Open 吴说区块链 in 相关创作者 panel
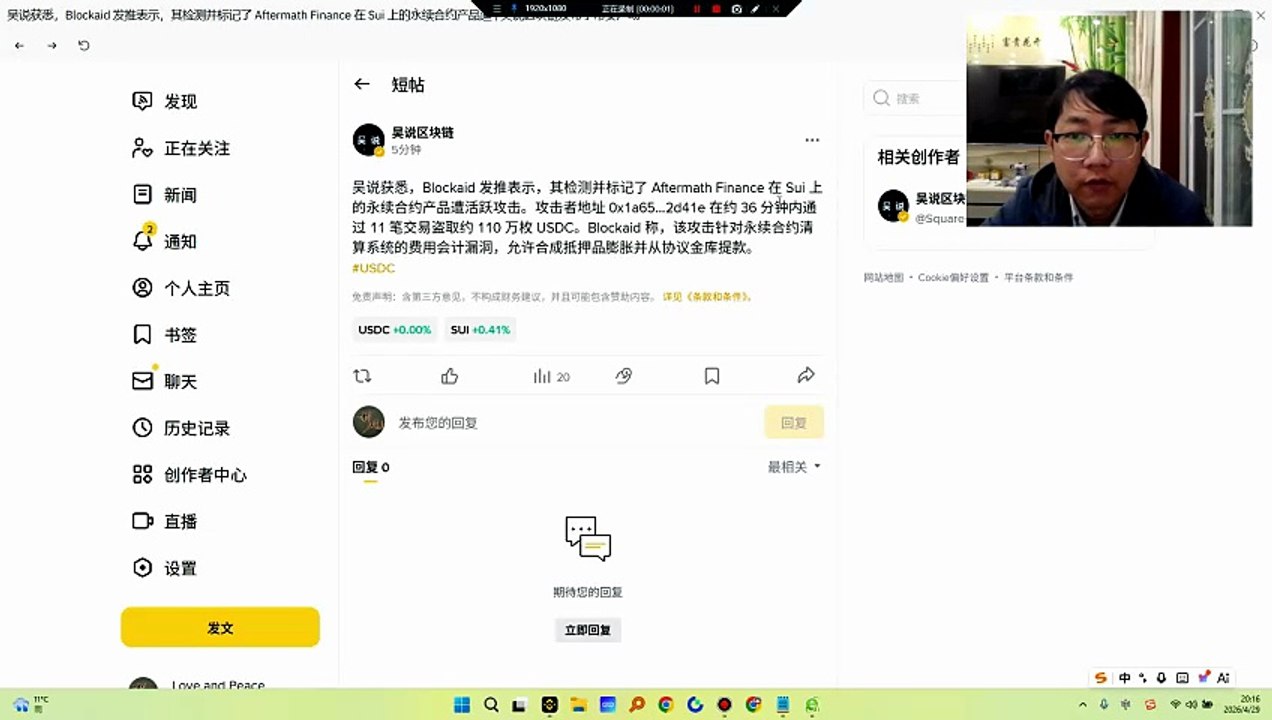 (x=940, y=198)
